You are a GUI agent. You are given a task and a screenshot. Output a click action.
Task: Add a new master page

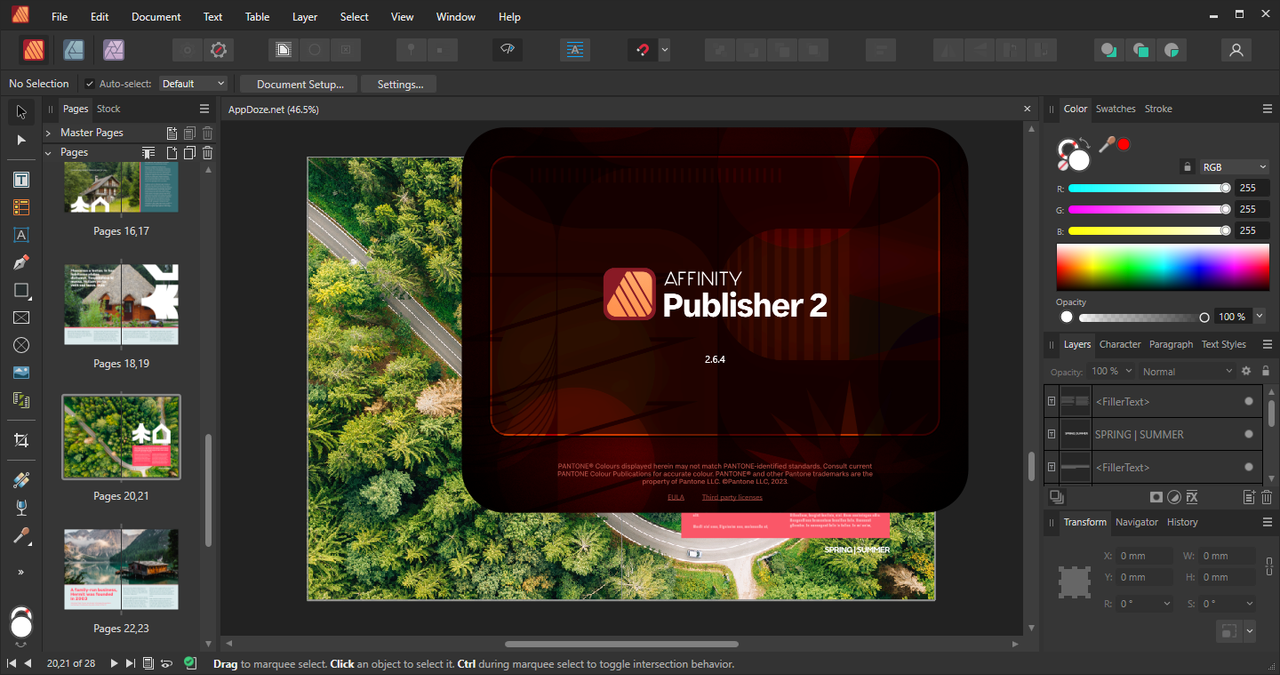(x=172, y=133)
